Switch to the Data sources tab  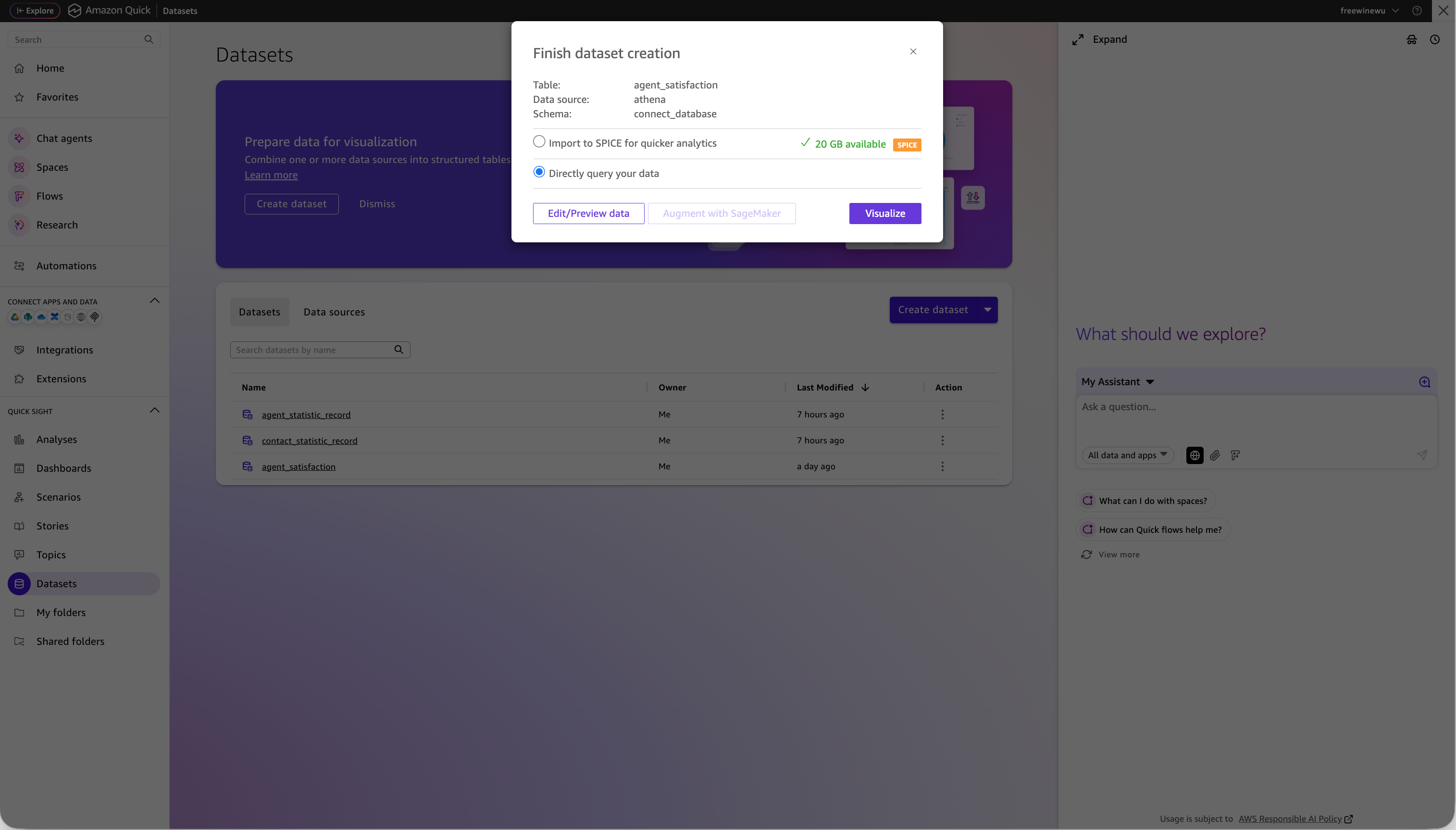334,312
